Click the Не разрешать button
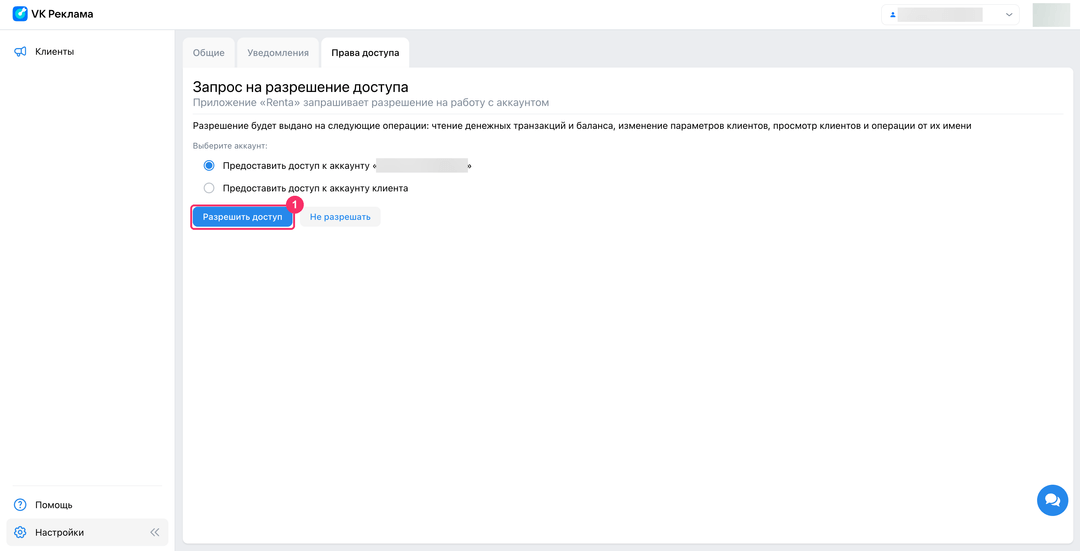 click(x=340, y=217)
